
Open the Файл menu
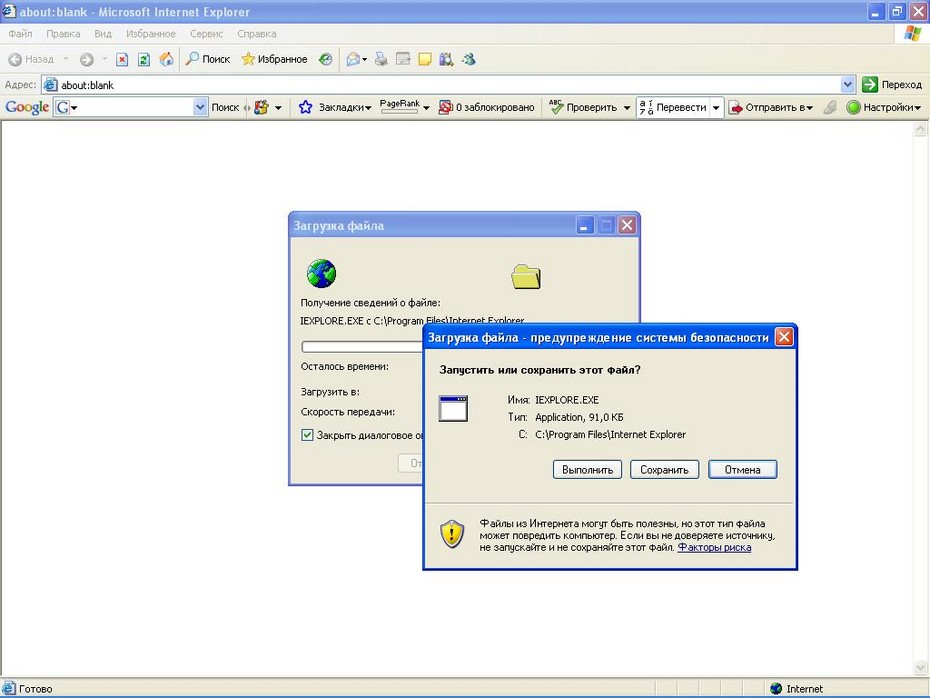point(20,34)
